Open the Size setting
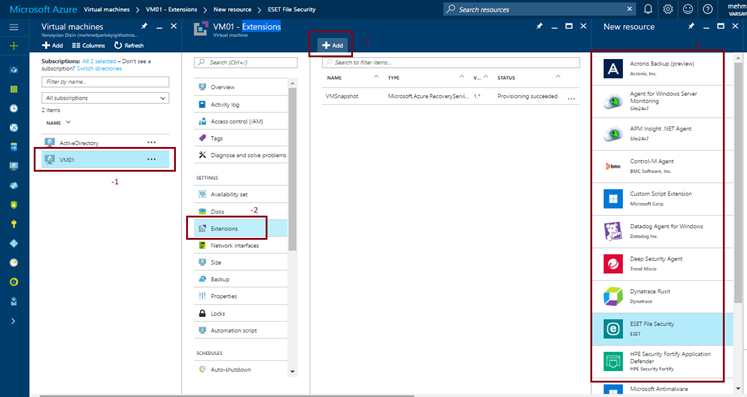Image resolution: width=747 pixels, height=397 pixels. pos(241,263)
